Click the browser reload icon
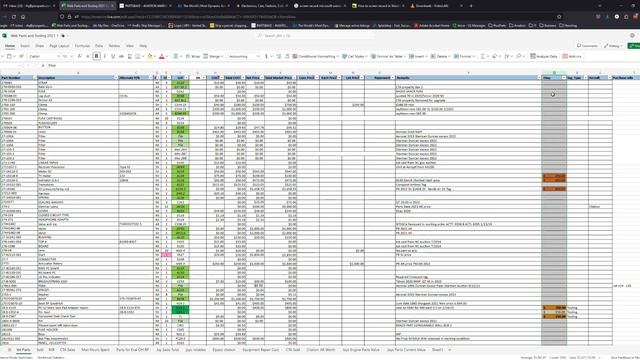 click(x=14, y=17)
